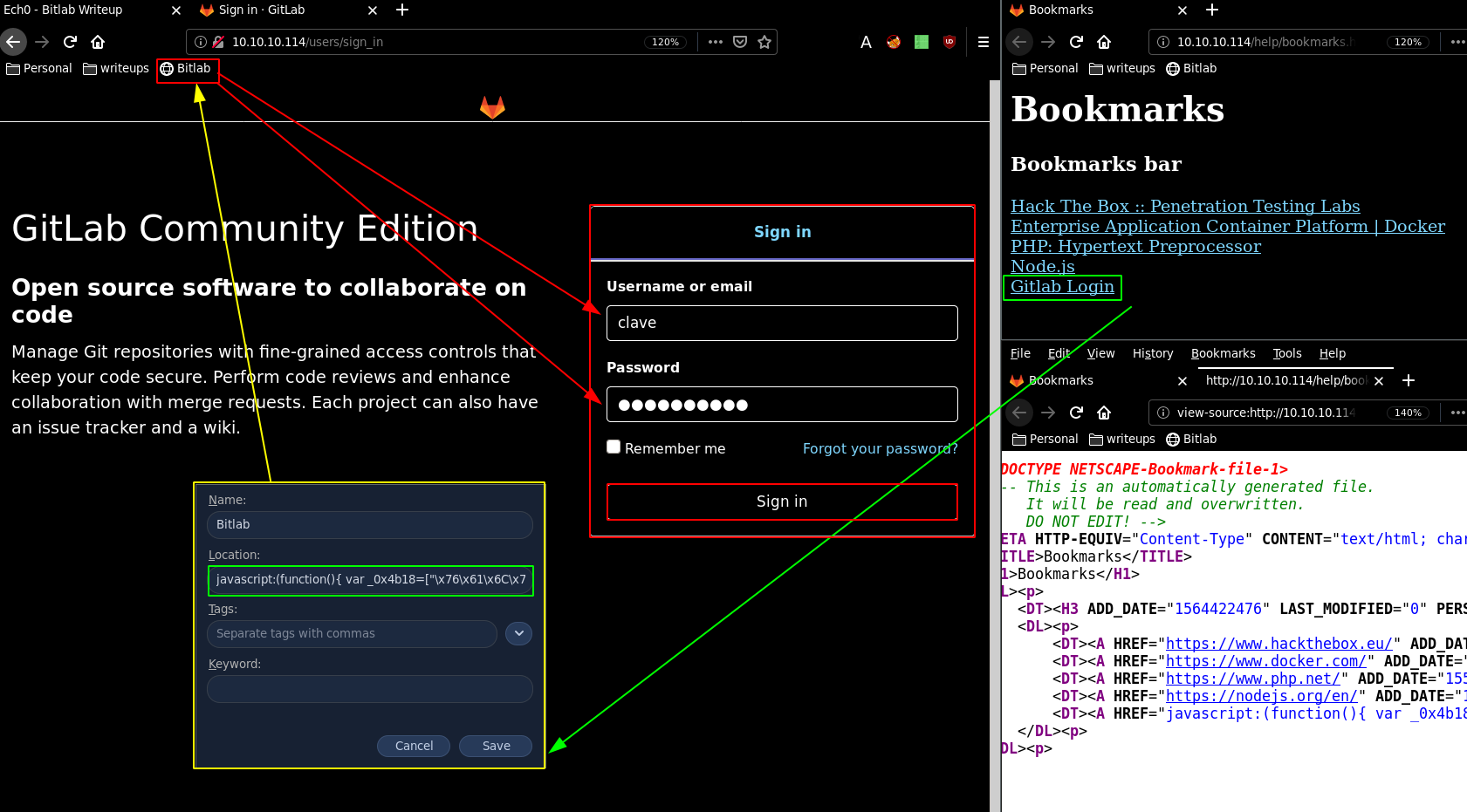Reload the help/bookmarks page window
Screen dimensions: 1467x812
[1076, 42]
